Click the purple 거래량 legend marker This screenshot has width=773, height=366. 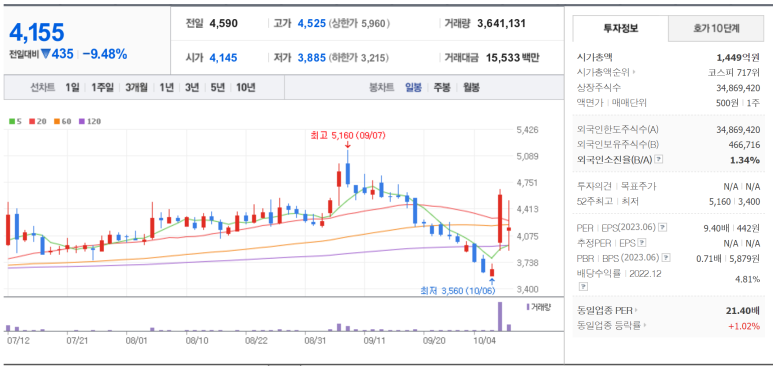527,307
